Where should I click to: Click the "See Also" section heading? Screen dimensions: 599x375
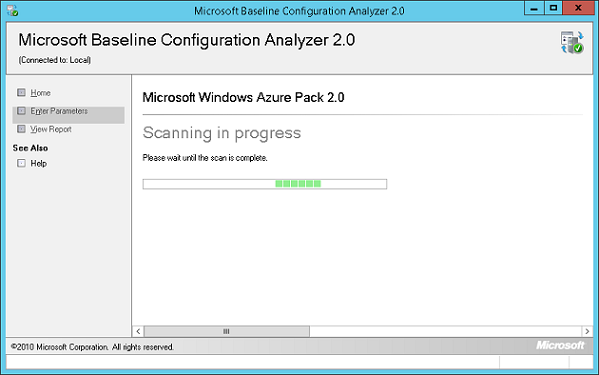(x=30, y=148)
